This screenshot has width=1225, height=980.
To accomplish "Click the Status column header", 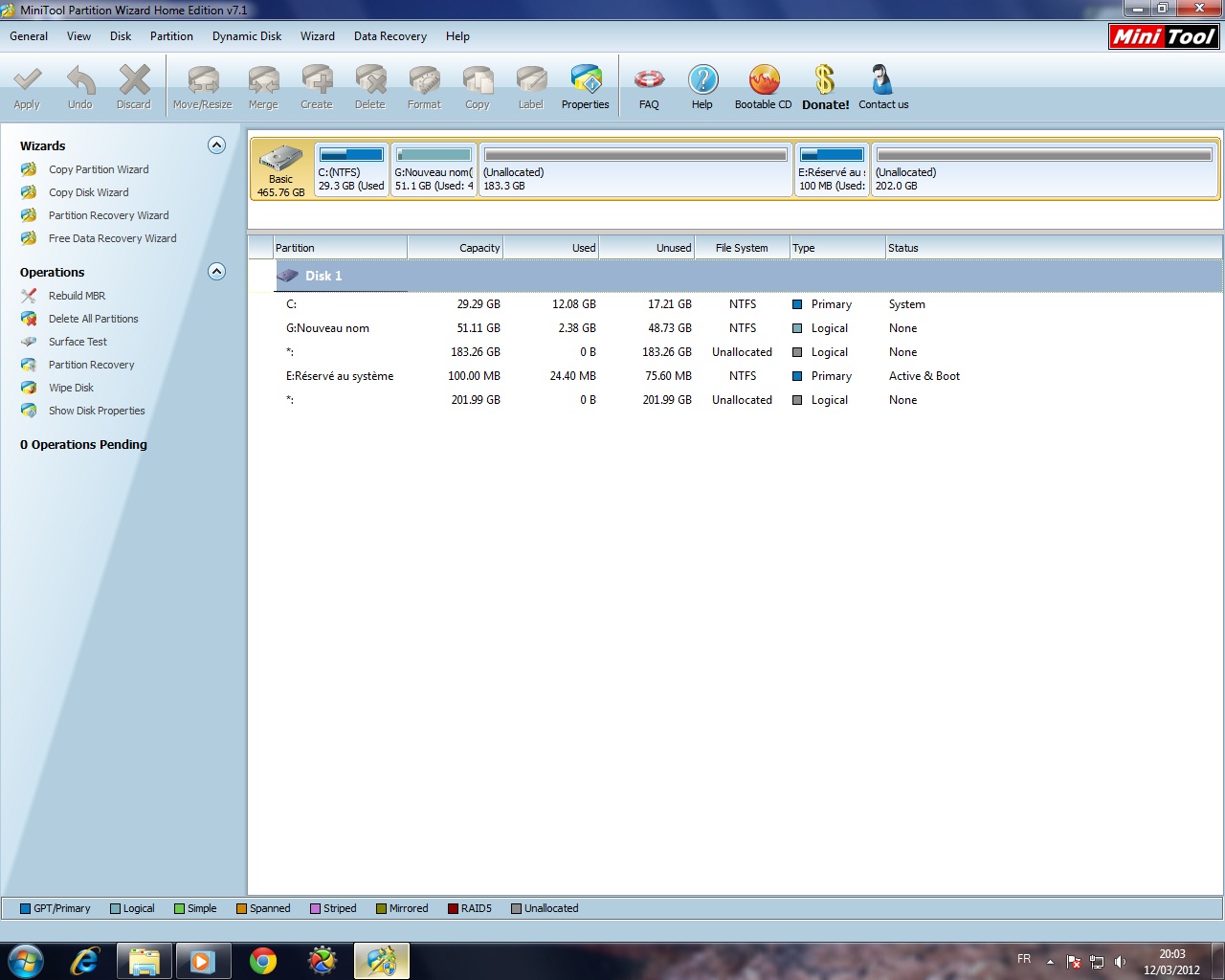I will (1054, 248).
